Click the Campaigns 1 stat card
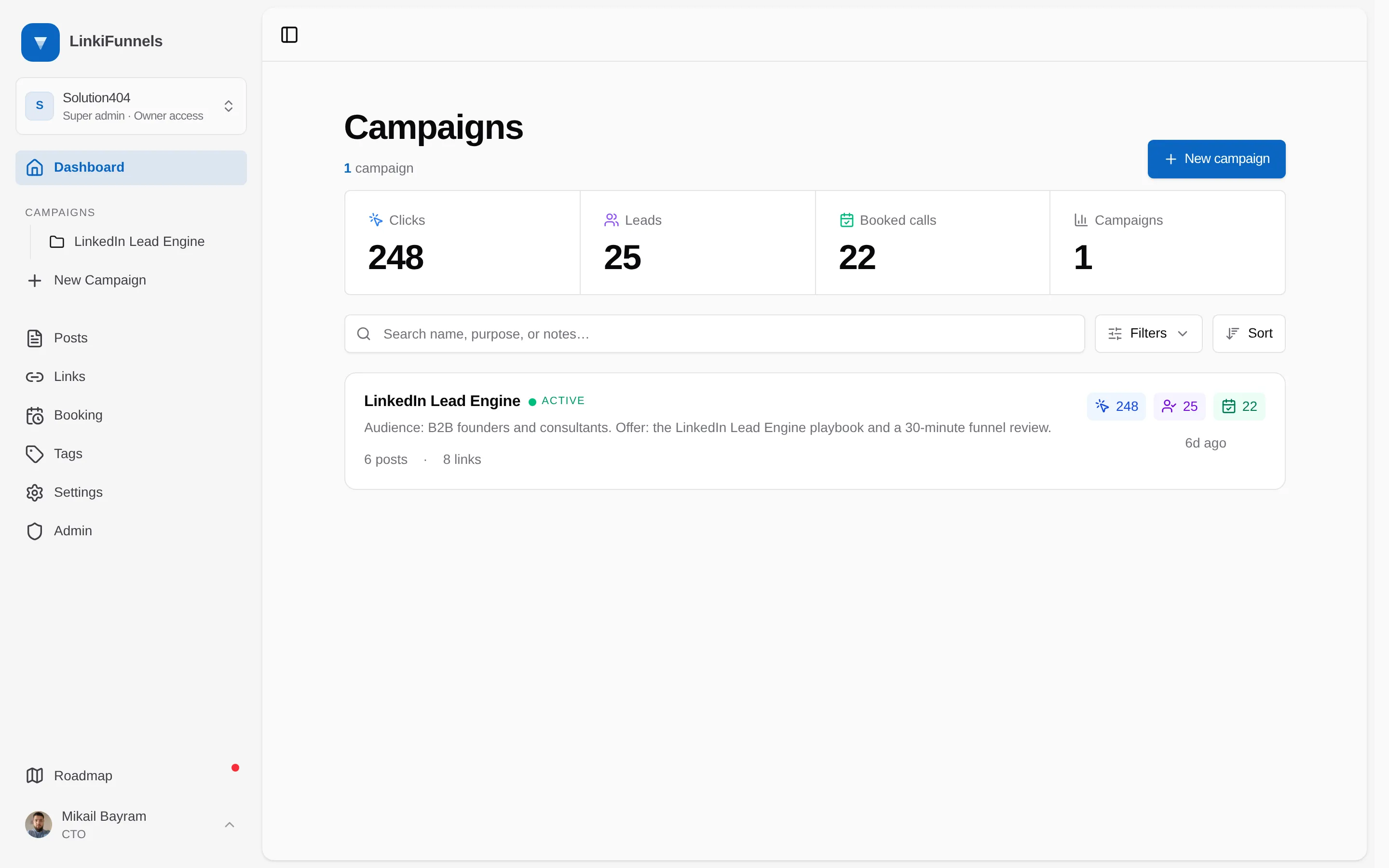This screenshot has height=868, width=1389. click(x=1168, y=243)
